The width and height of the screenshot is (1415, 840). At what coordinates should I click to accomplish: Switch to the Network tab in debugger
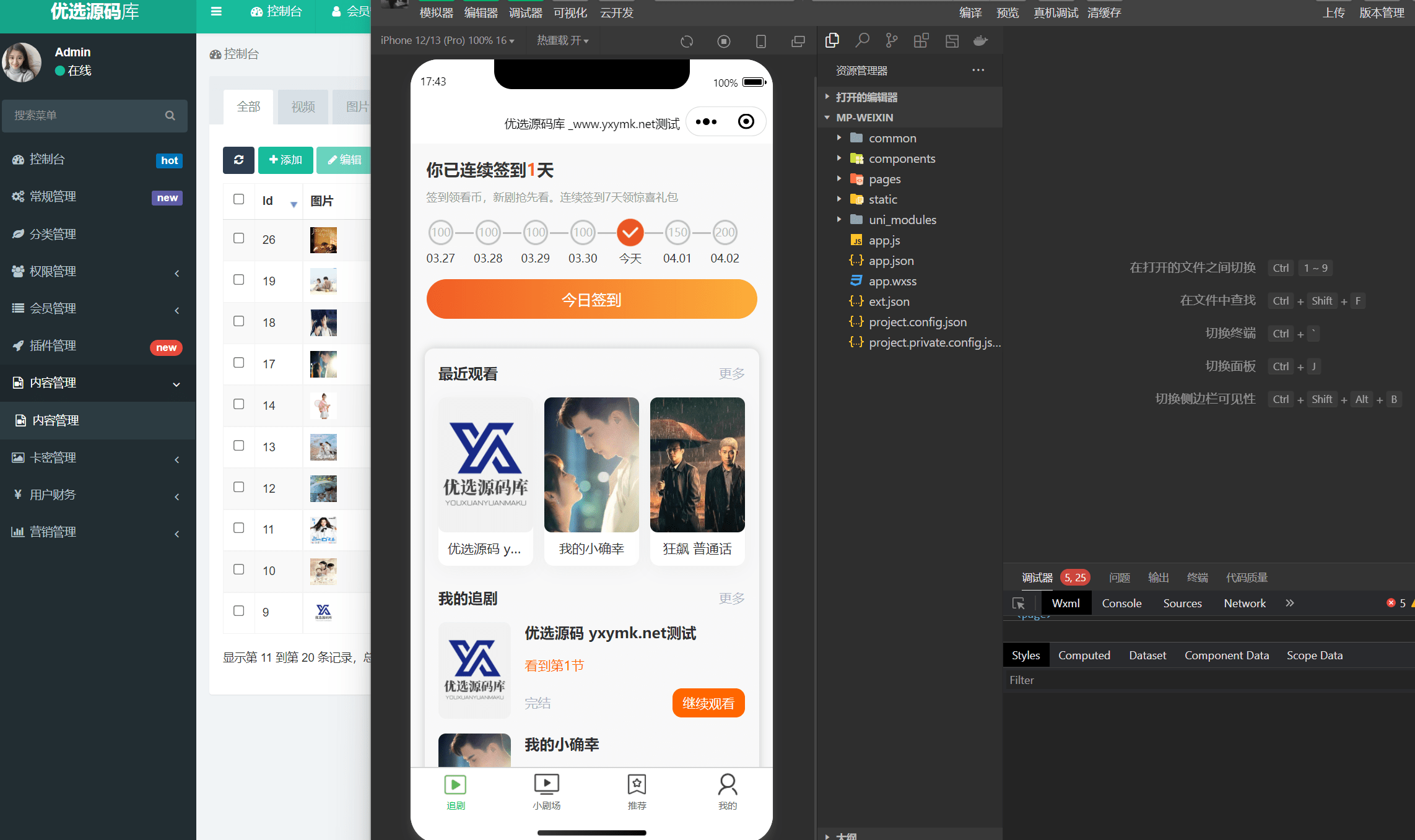pos(1245,604)
